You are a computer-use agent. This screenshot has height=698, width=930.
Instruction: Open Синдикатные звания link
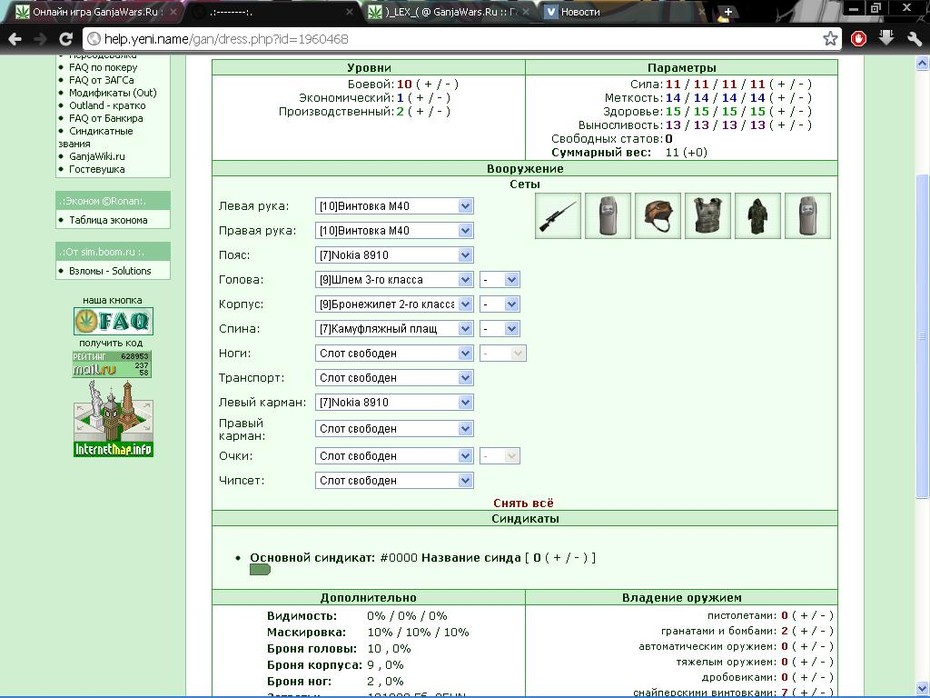pos(96,137)
